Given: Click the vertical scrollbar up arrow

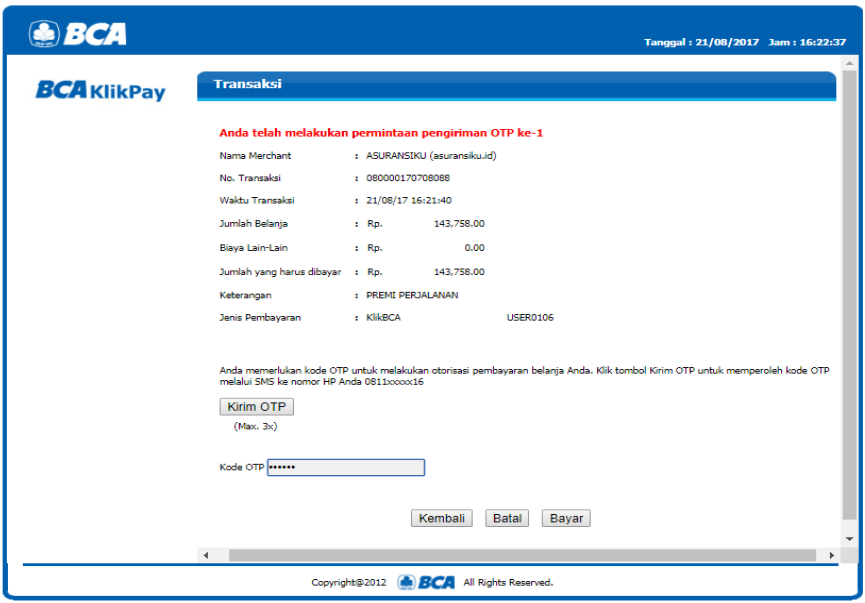Looking at the screenshot, I should (850, 63).
